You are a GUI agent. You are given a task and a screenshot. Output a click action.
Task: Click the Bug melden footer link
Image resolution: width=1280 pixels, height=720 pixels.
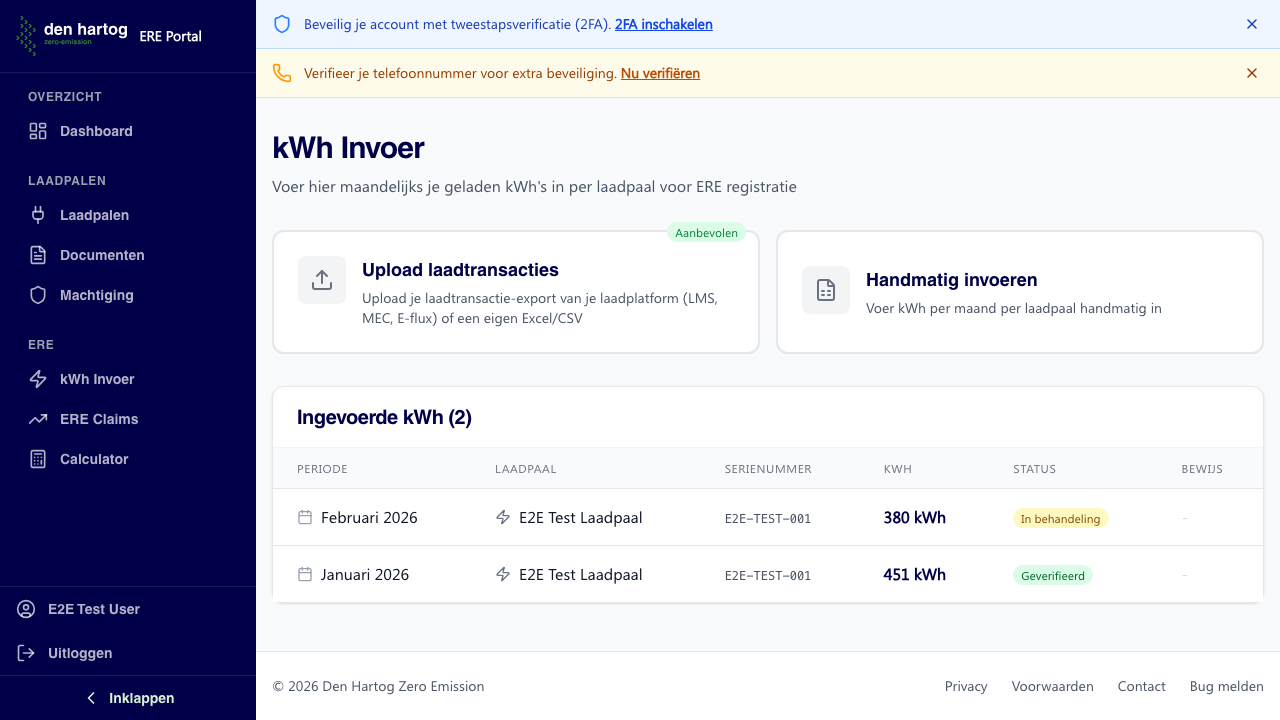coord(1226,686)
